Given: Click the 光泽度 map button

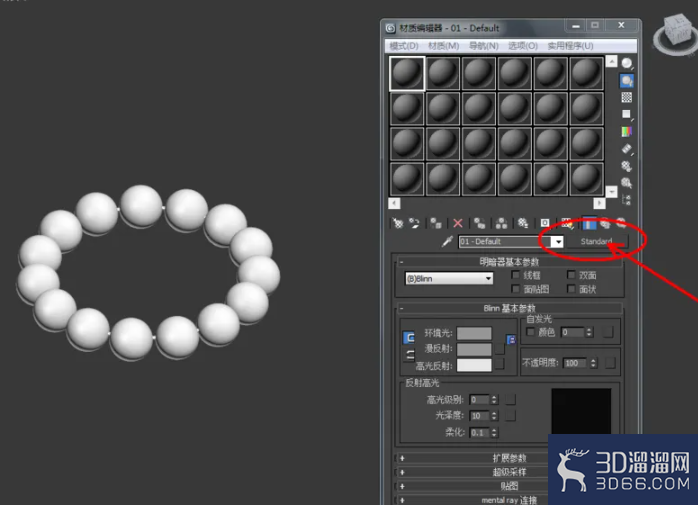Looking at the screenshot, I should [x=511, y=415].
